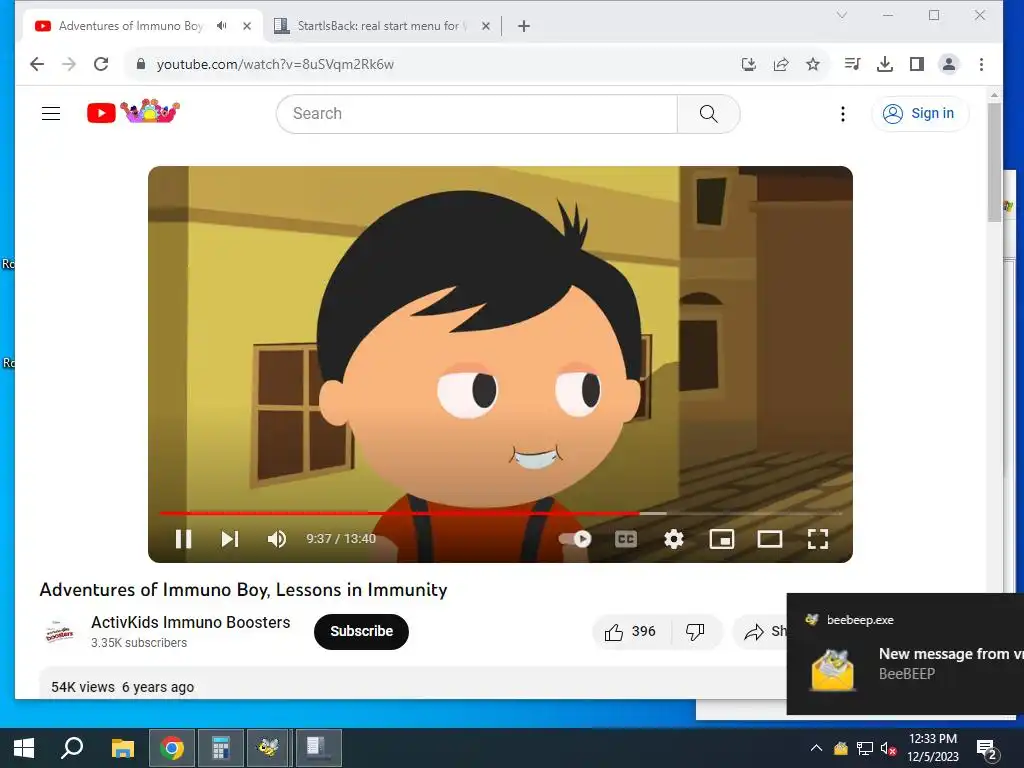This screenshot has height=768, width=1024.
Task: Like the video with 396 likes
Action: coord(630,632)
